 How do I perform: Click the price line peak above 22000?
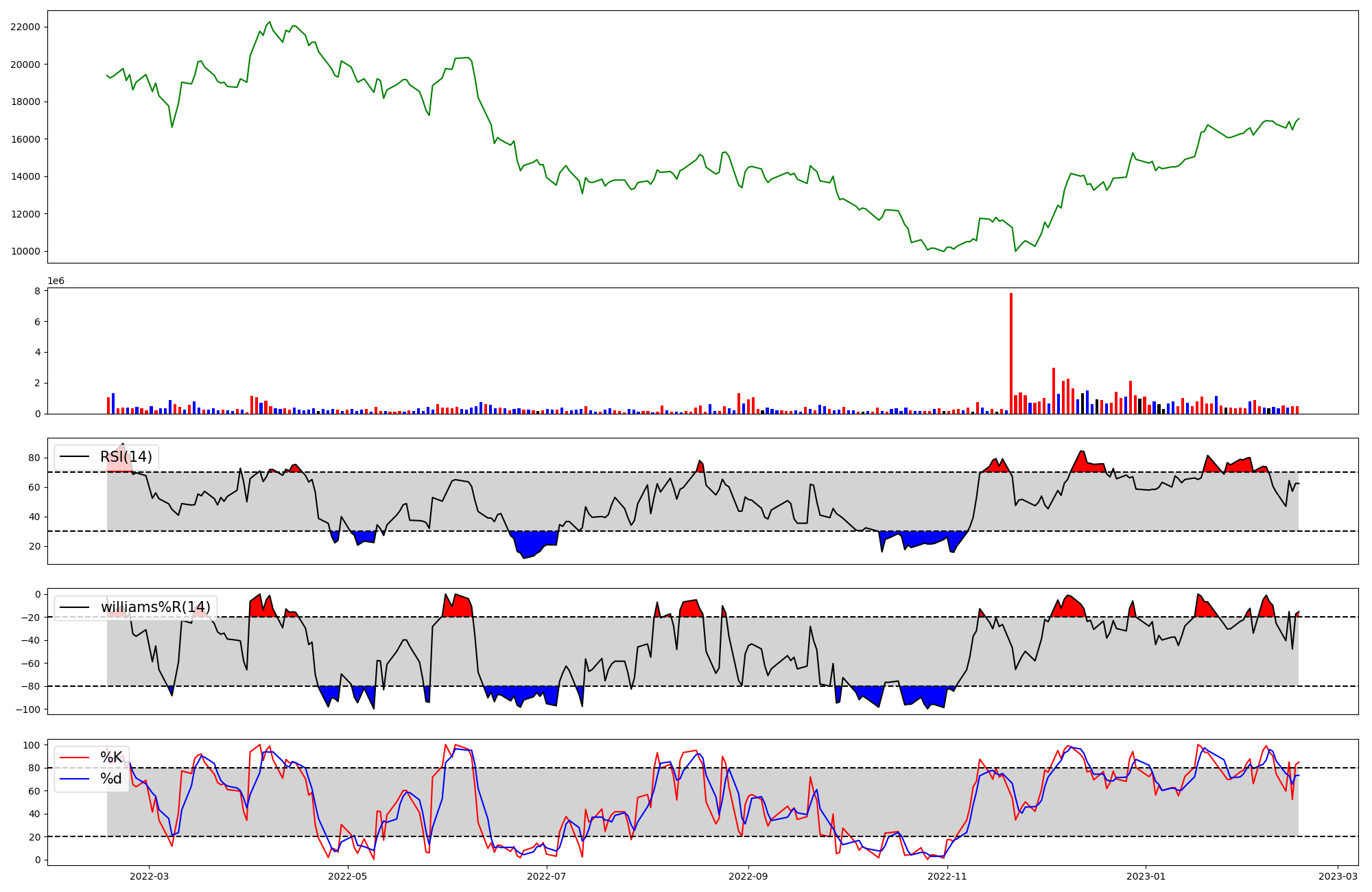(x=269, y=23)
